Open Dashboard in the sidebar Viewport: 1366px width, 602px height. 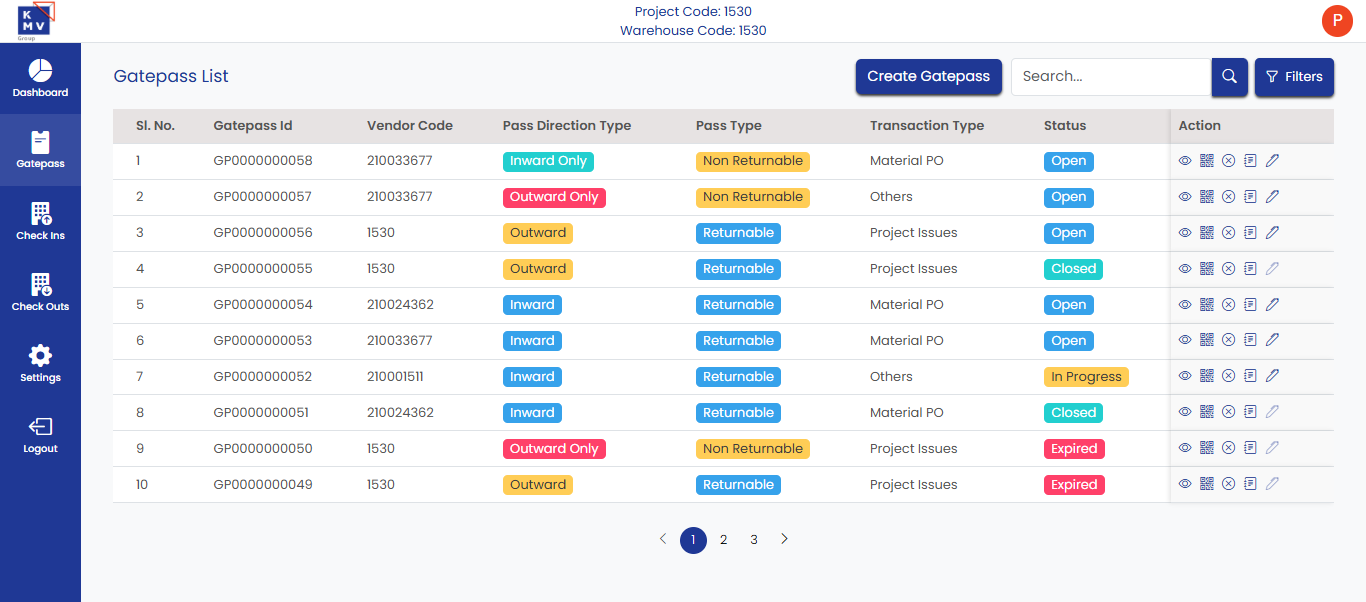(x=40, y=79)
